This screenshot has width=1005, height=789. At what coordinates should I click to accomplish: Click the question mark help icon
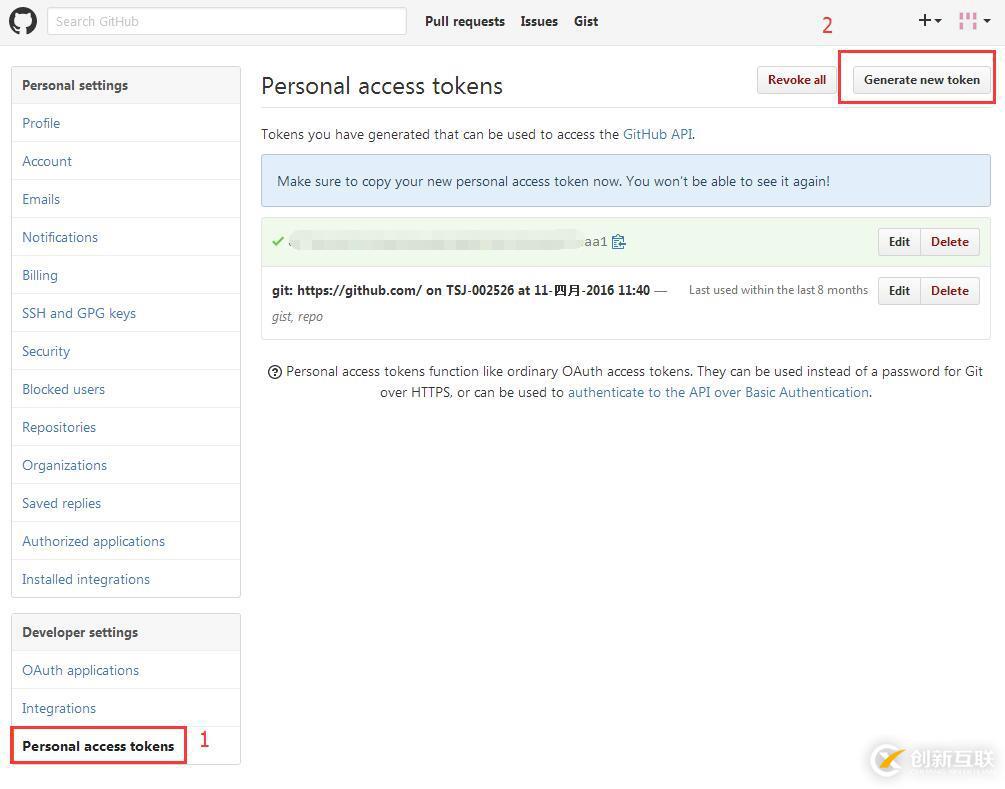[274, 372]
